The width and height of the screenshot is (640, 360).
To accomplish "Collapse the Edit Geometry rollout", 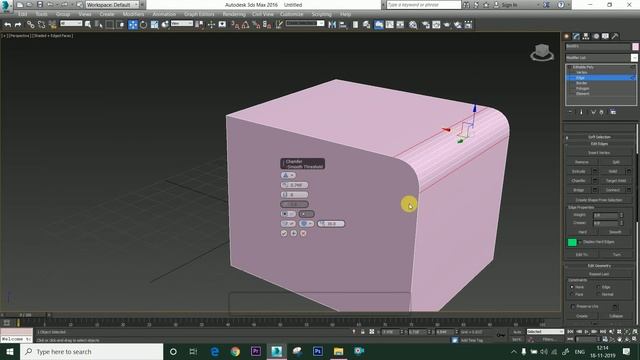I will pyautogui.click(x=599, y=266).
